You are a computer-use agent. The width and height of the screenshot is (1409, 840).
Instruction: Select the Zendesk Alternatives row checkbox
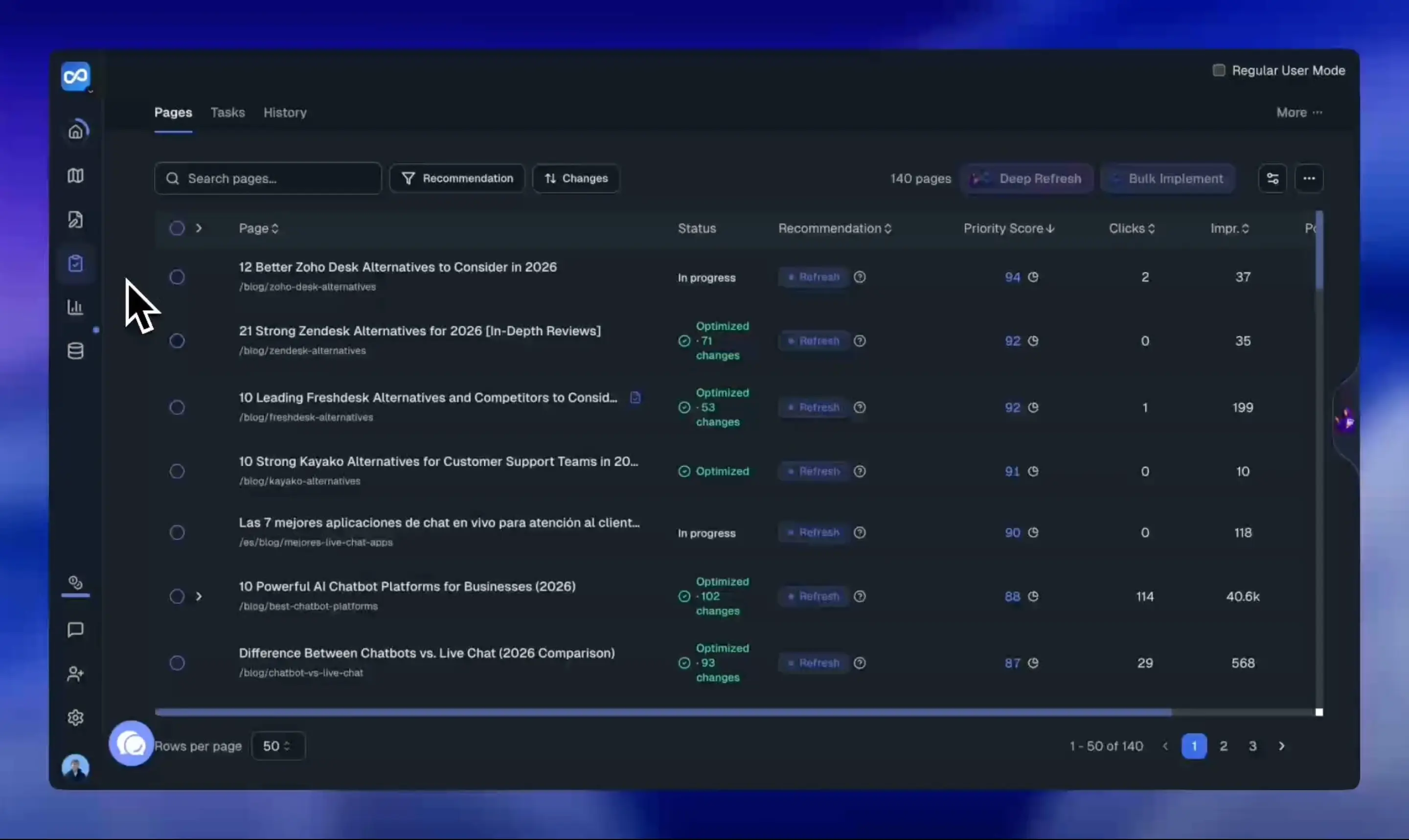pyautogui.click(x=177, y=341)
